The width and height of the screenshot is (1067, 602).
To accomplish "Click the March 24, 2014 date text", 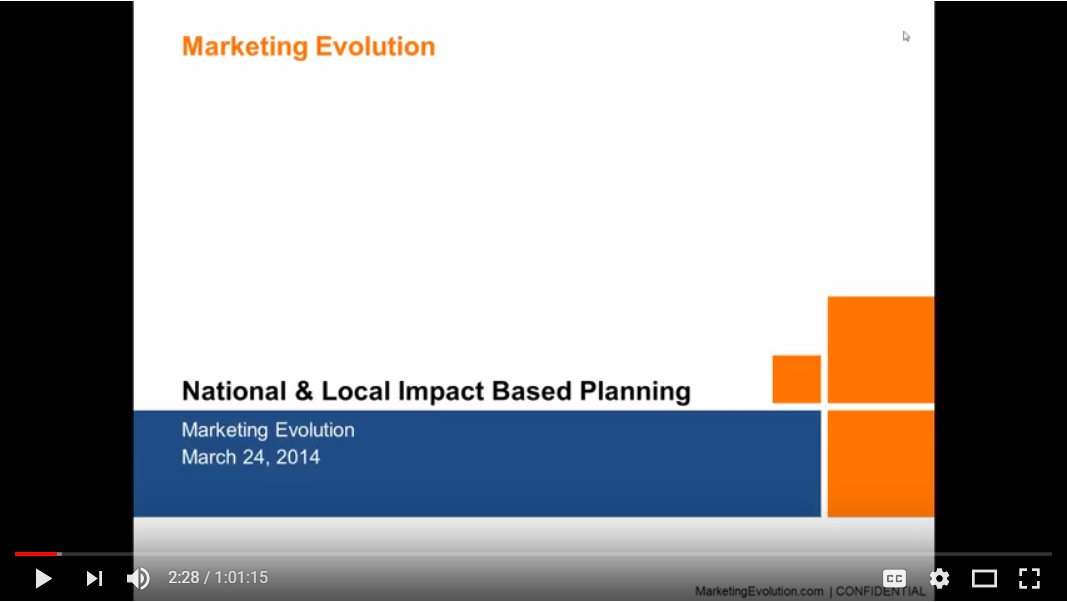I will tap(250, 458).
